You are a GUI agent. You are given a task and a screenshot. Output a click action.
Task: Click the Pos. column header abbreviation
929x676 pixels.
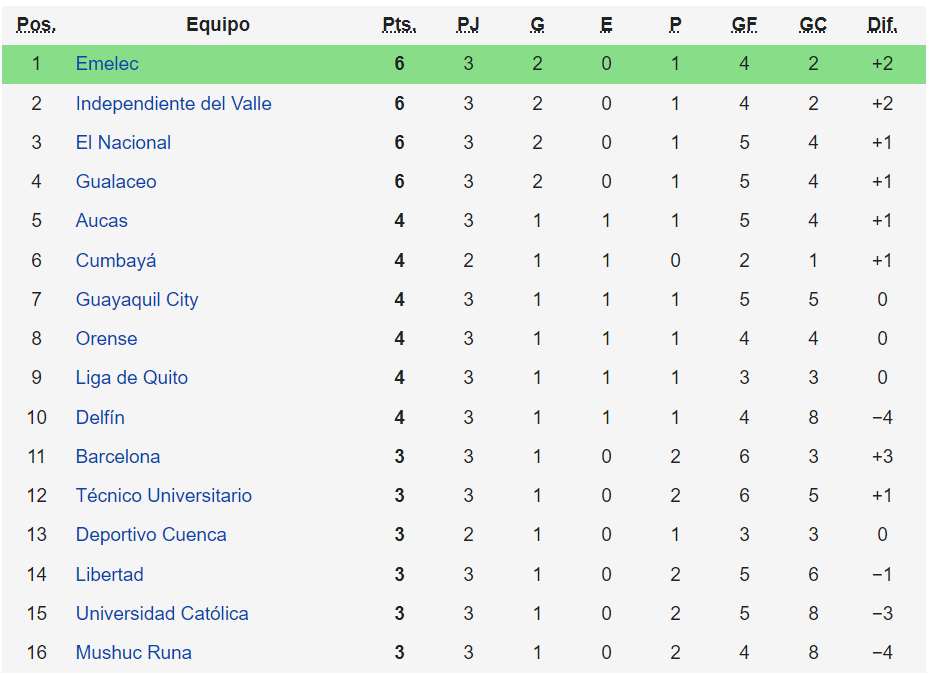click(37, 25)
